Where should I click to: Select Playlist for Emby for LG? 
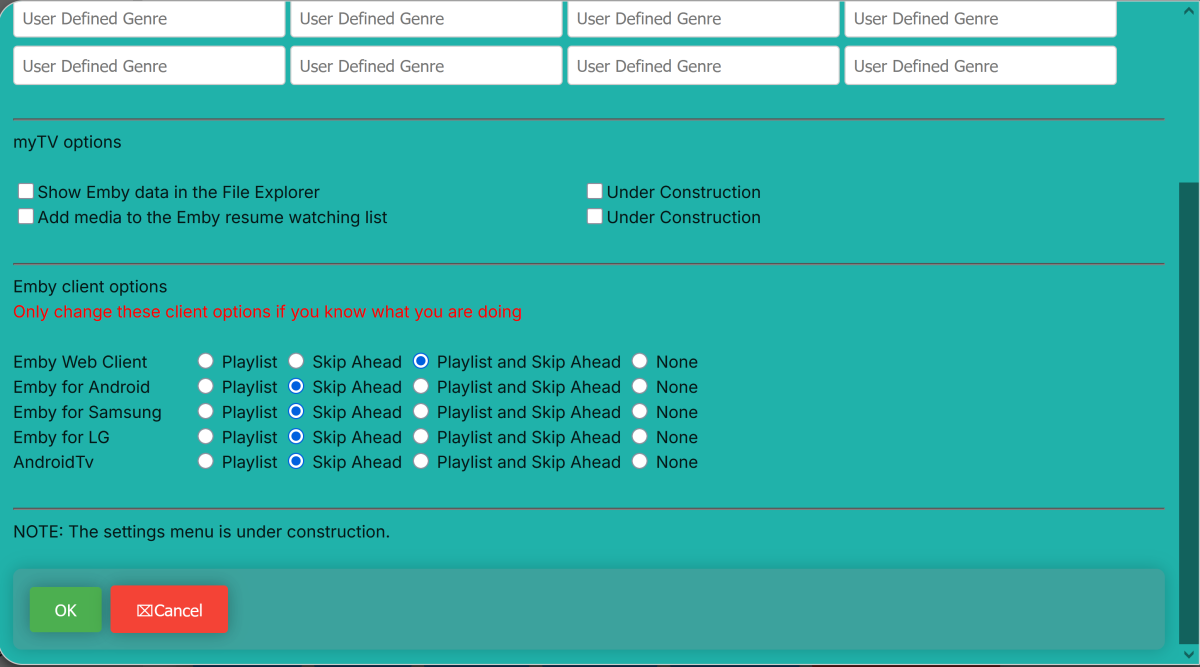pos(206,436)
